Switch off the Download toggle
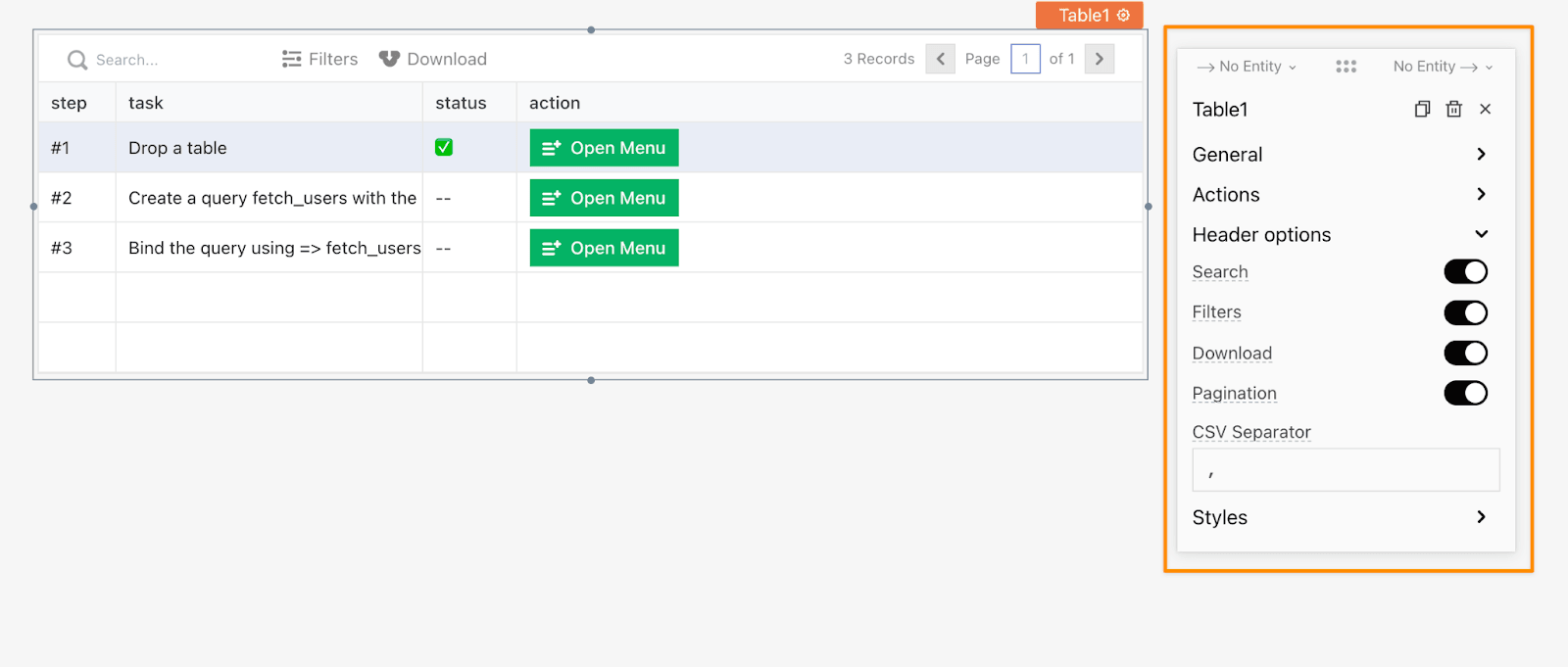The height and width of the screenshot is (667, 1568). [1465, 353]
